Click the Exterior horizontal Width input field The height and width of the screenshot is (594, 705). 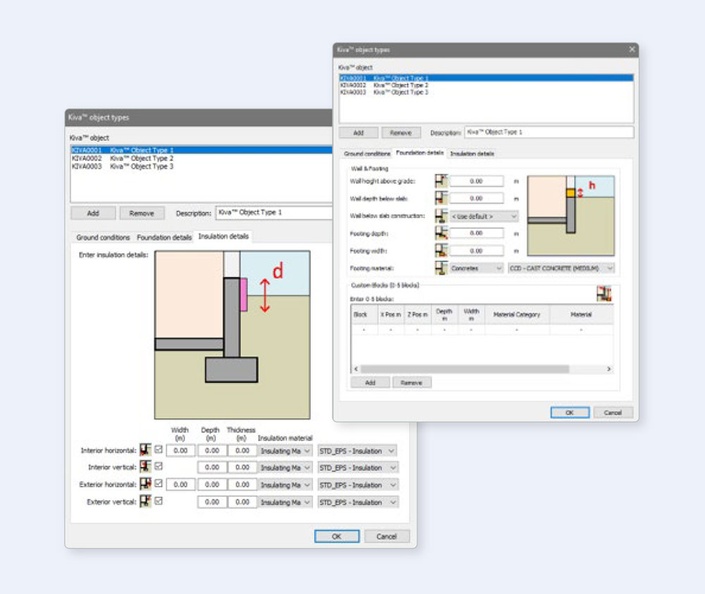click(181, 484)
